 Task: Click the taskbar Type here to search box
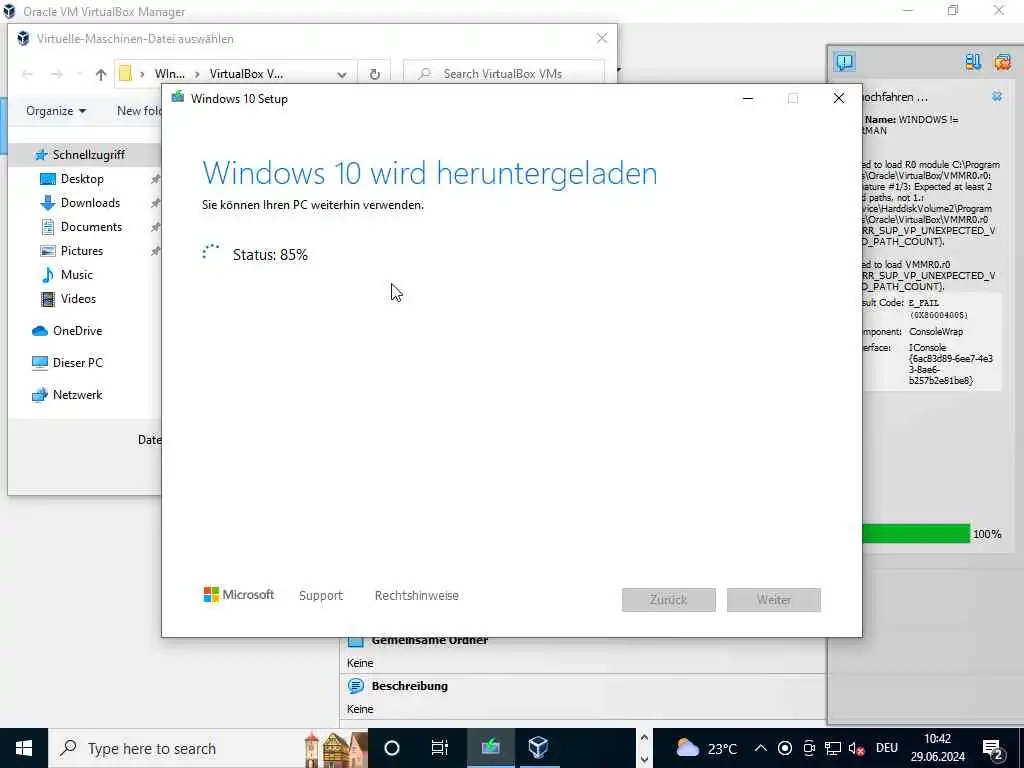click(208, 748)
